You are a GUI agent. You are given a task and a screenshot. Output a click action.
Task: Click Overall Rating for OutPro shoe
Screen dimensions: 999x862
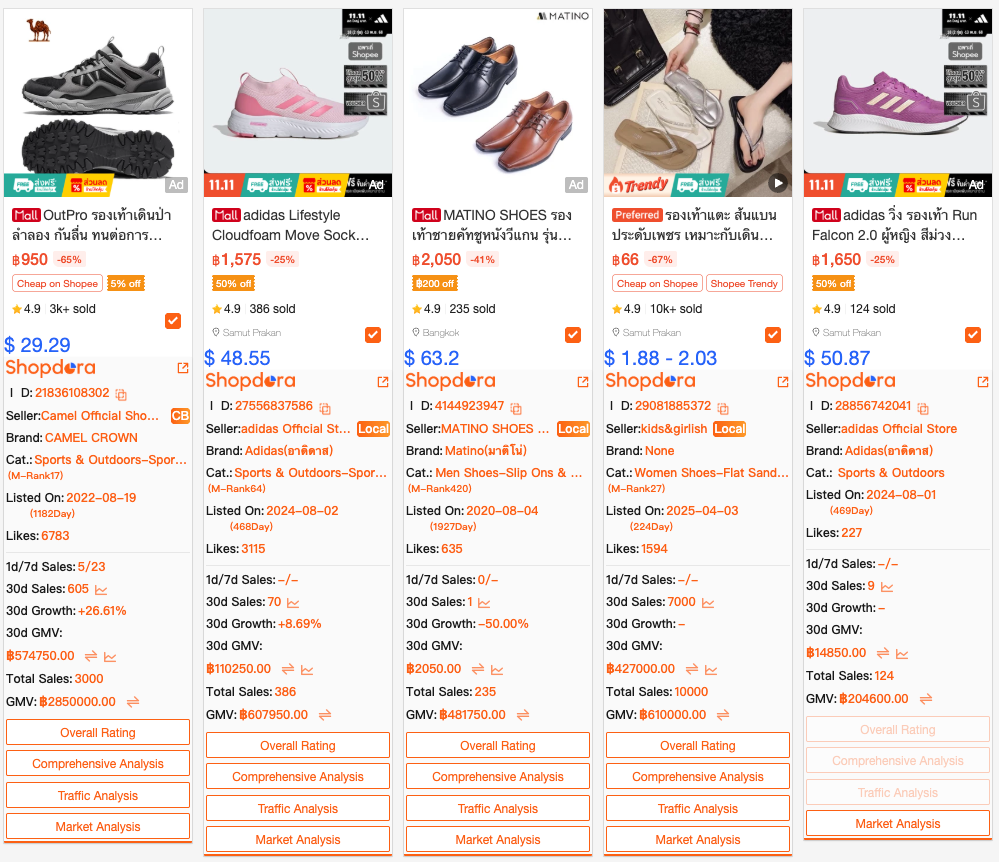click(98, 732)
